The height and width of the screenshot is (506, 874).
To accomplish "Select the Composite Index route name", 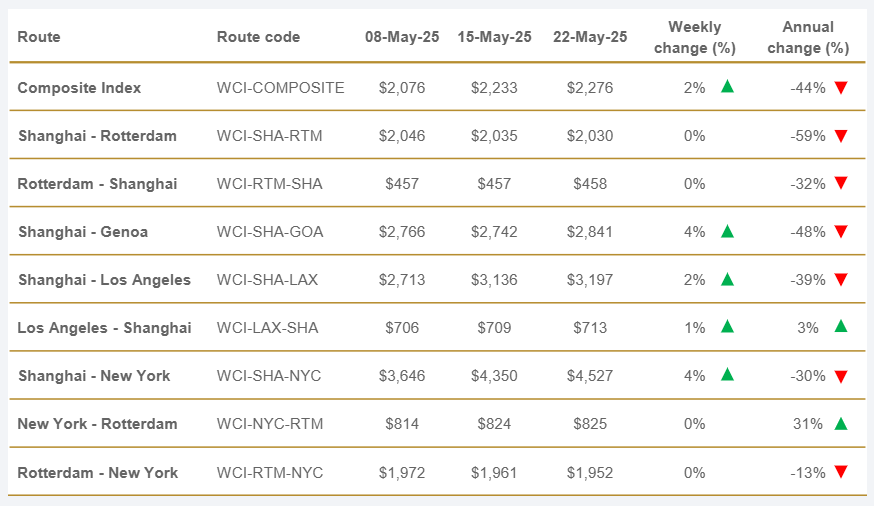I will [x=79, y=87].
